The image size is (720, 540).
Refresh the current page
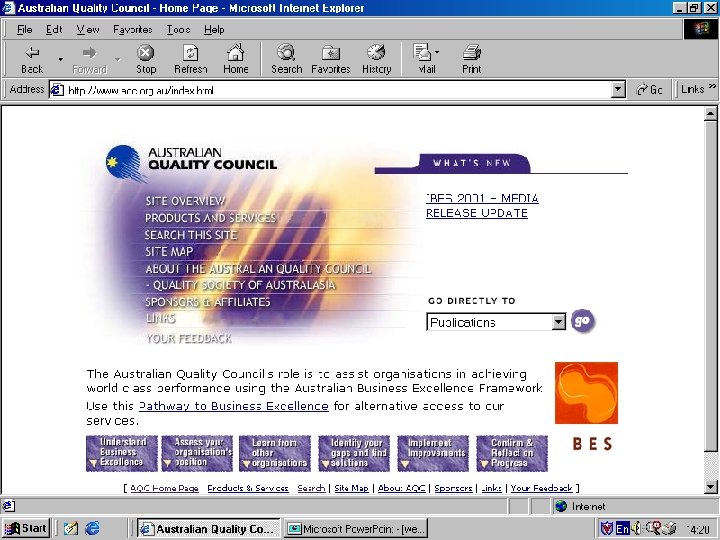coord(191,60)
